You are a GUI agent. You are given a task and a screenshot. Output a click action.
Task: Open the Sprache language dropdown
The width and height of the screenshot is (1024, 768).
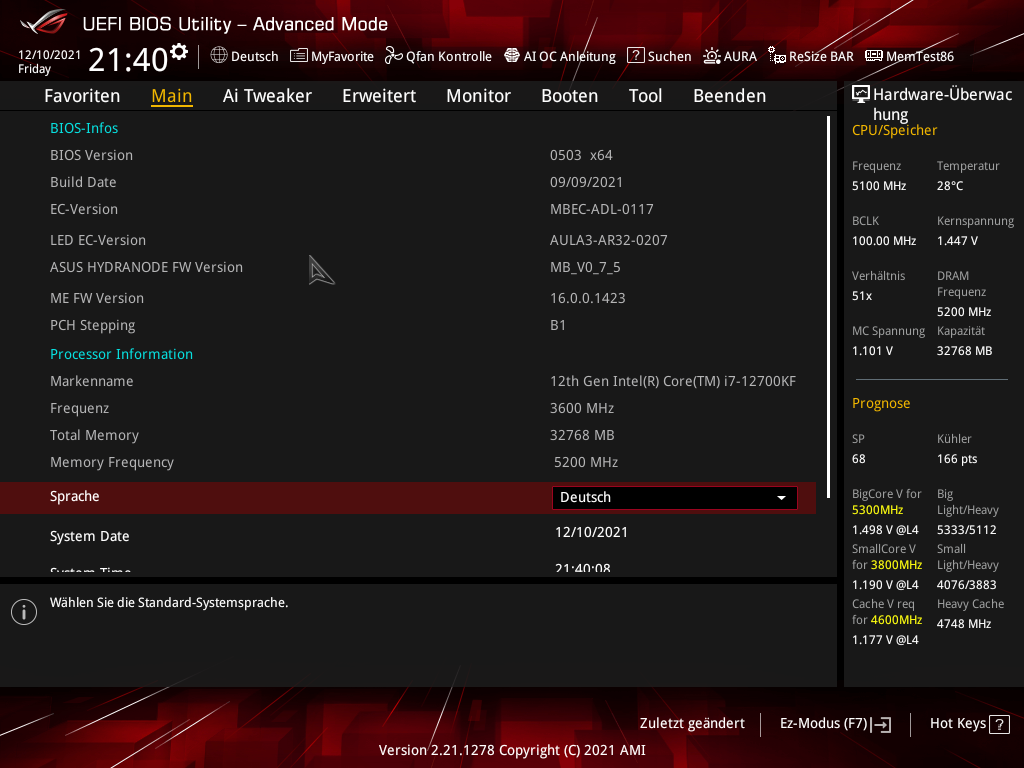pos(674,497)
